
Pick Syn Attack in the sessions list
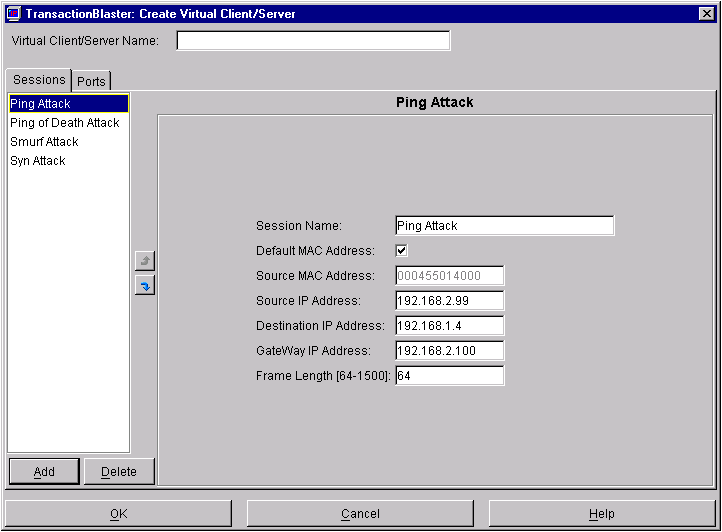pos(69,161)
